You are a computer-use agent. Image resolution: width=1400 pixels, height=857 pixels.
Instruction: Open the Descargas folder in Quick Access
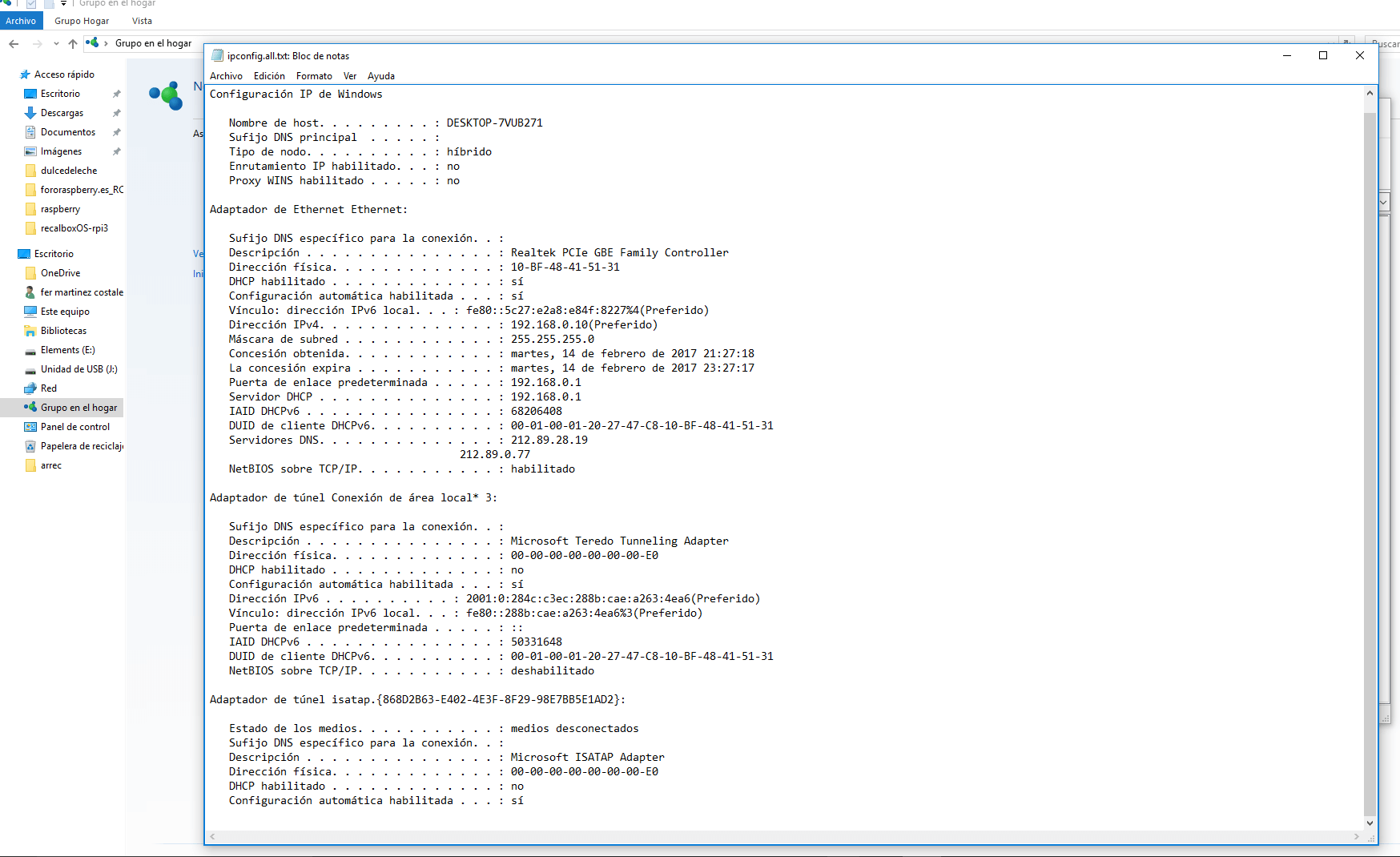point(62,113)
